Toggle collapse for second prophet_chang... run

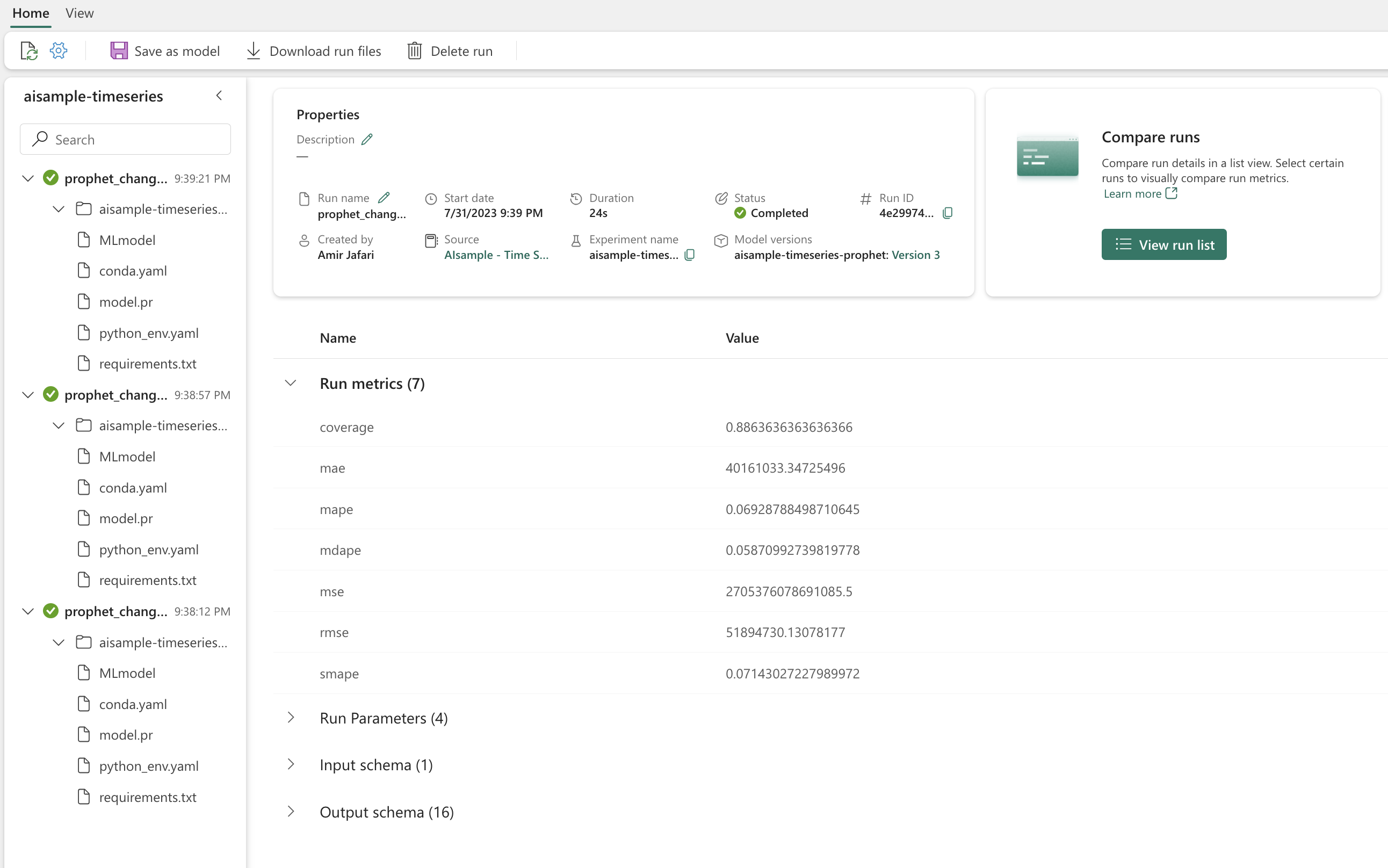pos(27,395)
